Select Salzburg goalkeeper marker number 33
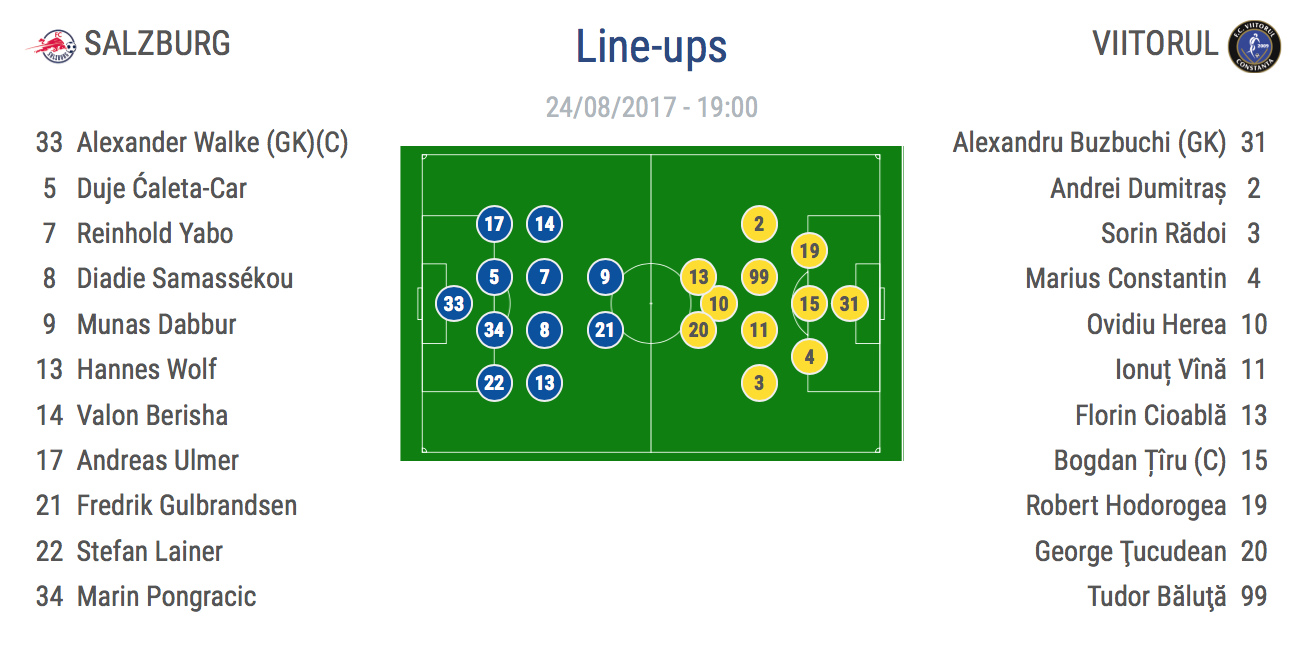The image size is (1304, 666). (x=454, y=303)
